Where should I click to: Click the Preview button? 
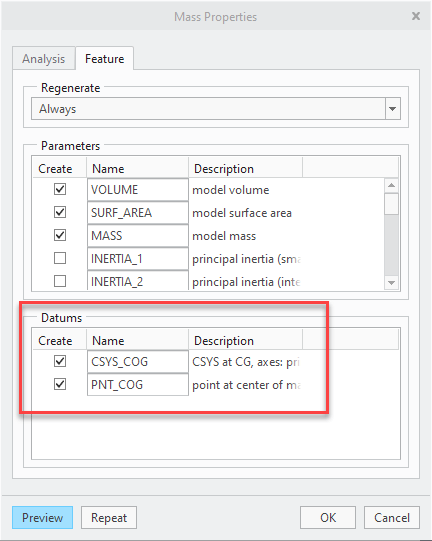[42, 518]
